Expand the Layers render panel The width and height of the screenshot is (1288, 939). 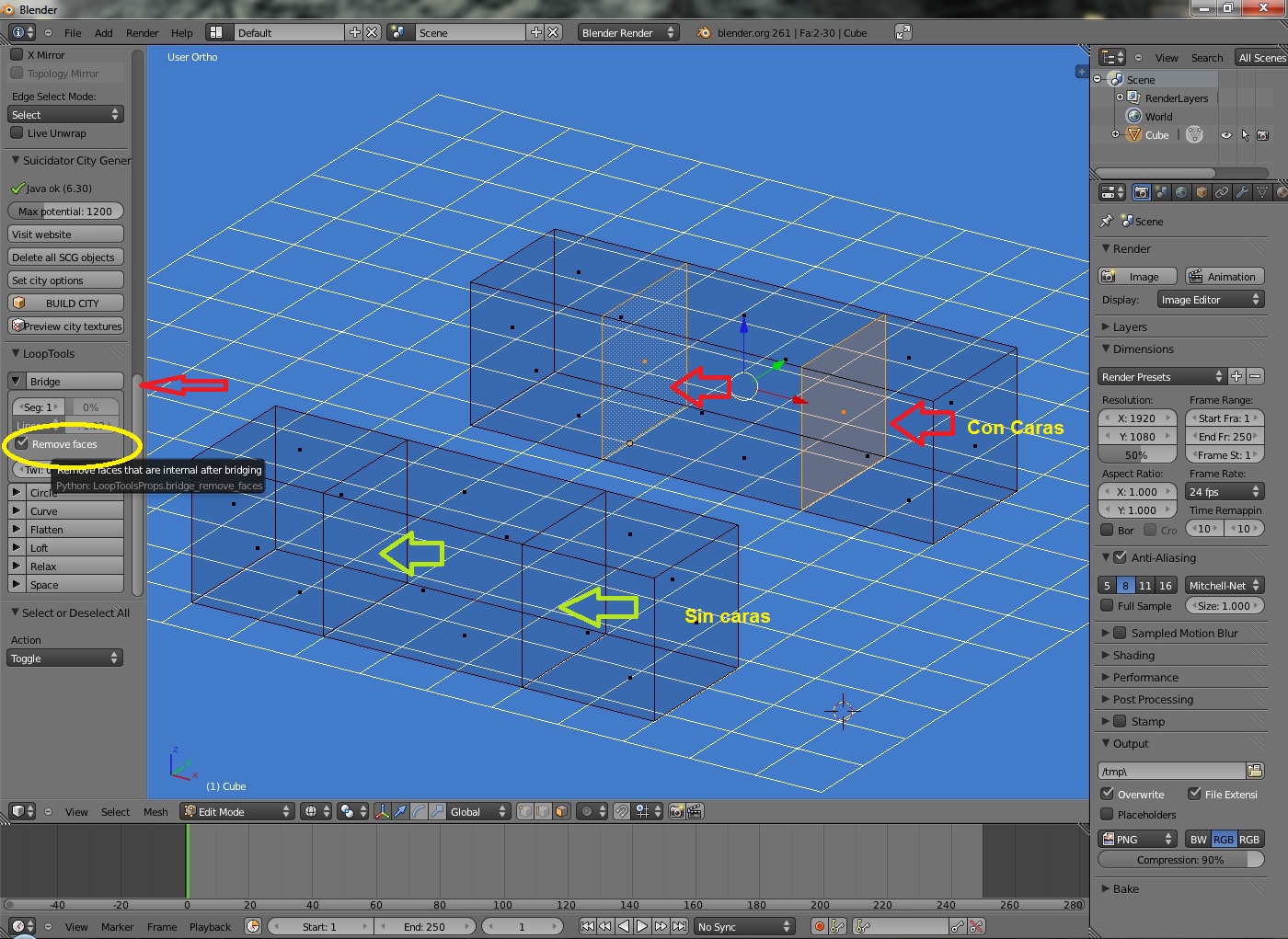1129,326
